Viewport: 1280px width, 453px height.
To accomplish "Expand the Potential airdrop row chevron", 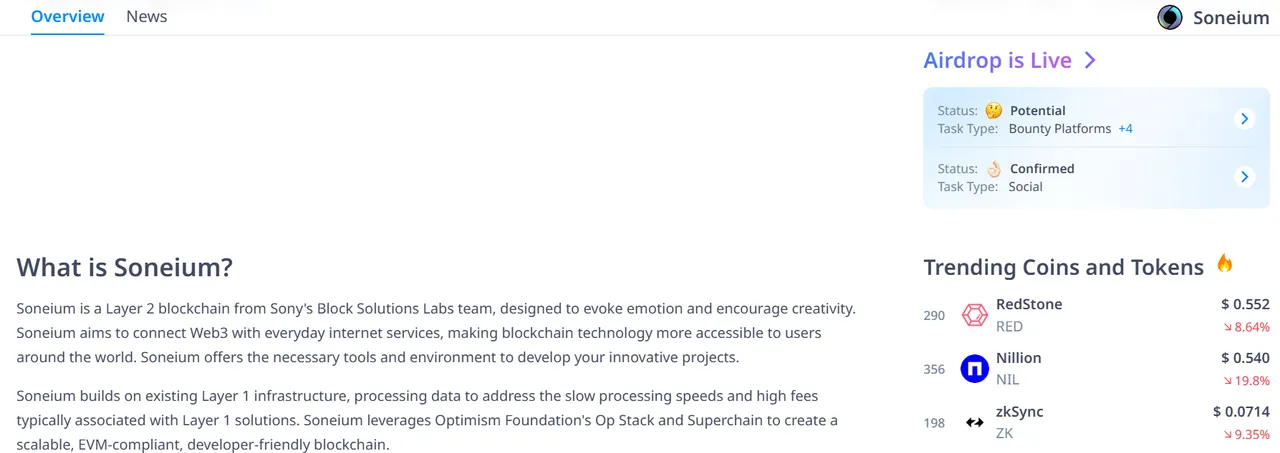I will click(1245, 119).
